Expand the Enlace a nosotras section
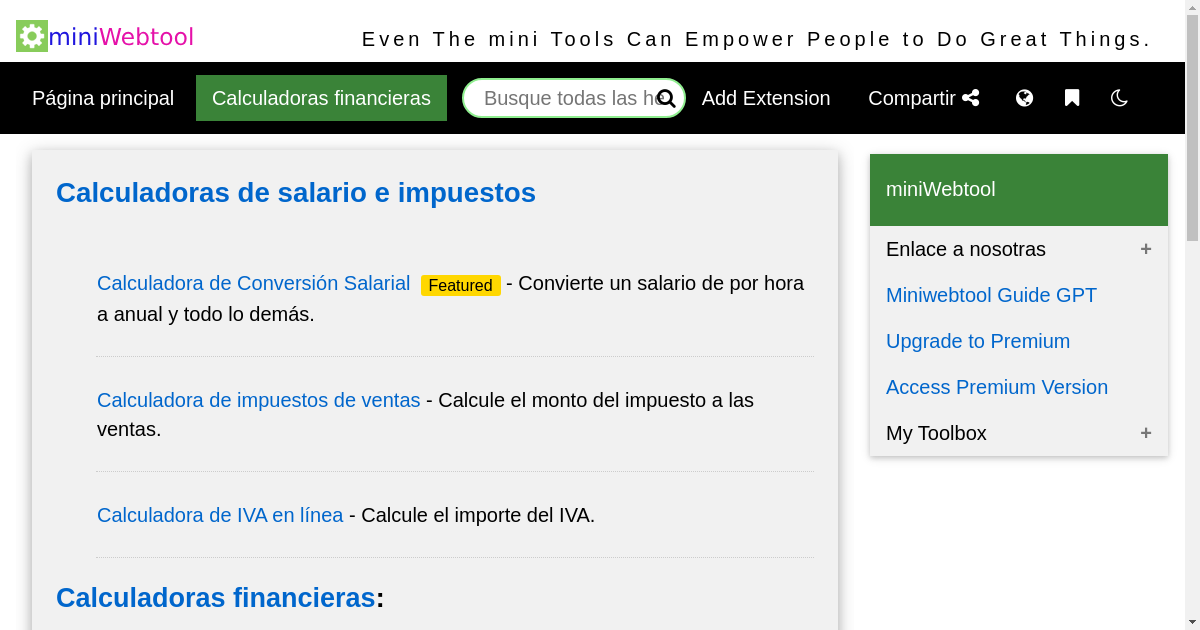The height and width of the screenshot is (630, 1200). [1146, 249]
